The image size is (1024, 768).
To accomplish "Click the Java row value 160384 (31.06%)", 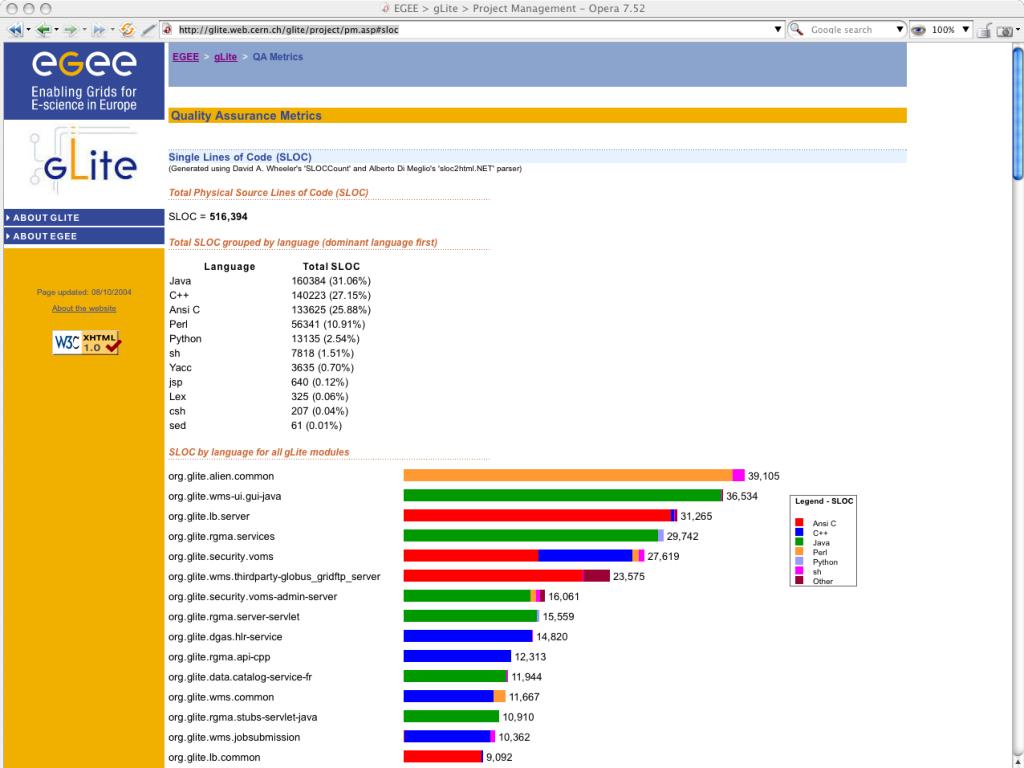I will (x=331, y=281).
